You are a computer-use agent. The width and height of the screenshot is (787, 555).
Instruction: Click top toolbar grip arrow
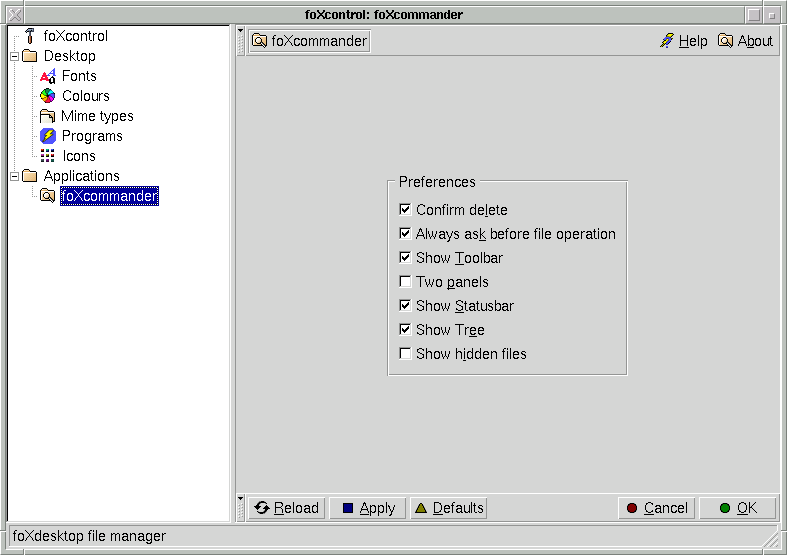(240, 31)
